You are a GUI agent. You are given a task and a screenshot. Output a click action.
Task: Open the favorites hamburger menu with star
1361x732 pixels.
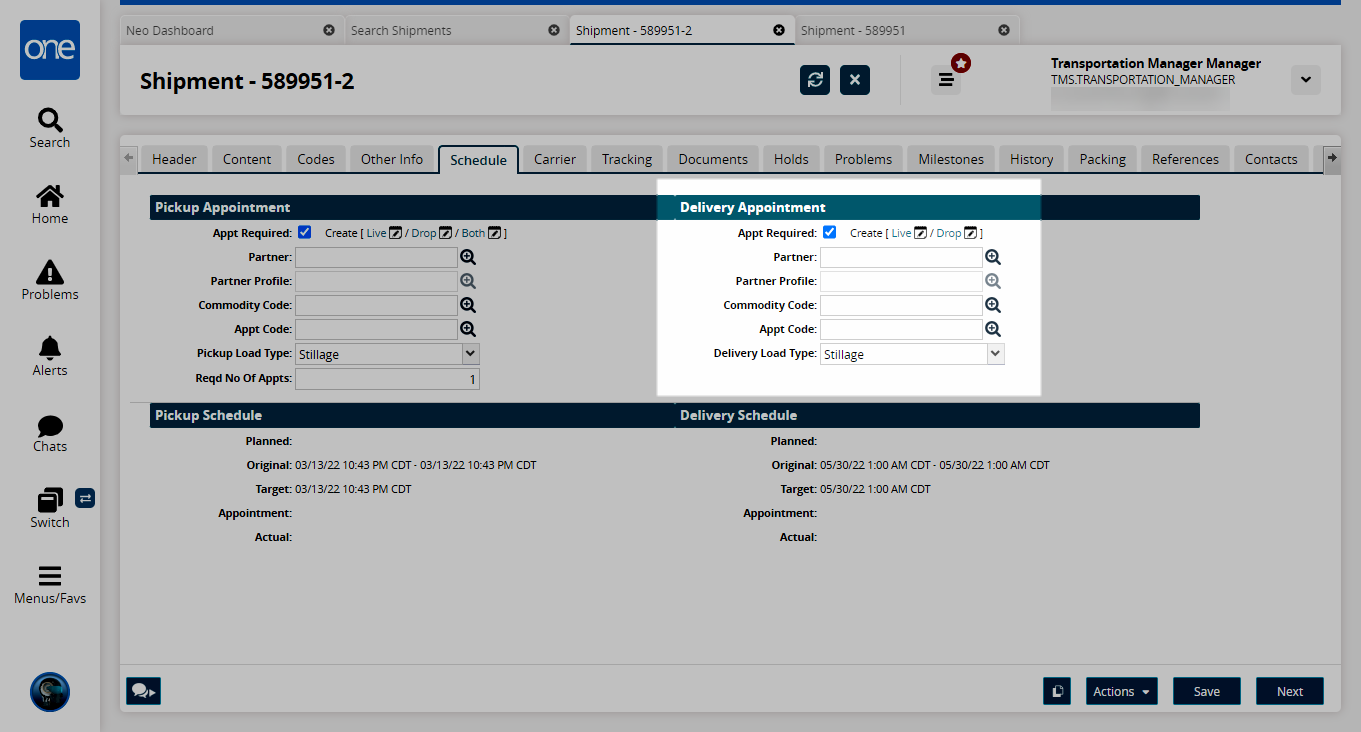tap(946, 79)
